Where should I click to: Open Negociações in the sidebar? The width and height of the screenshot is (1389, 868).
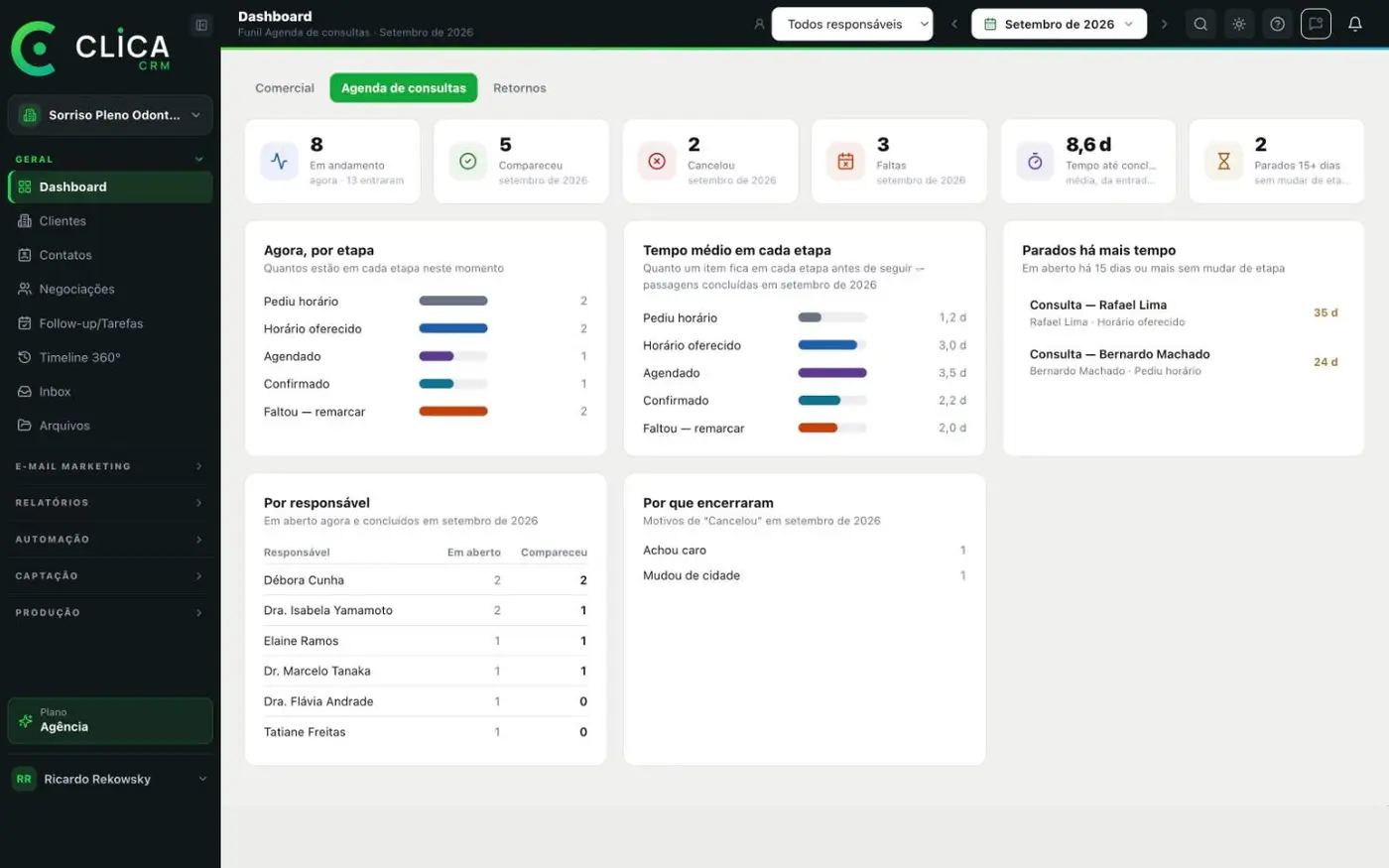110,290
